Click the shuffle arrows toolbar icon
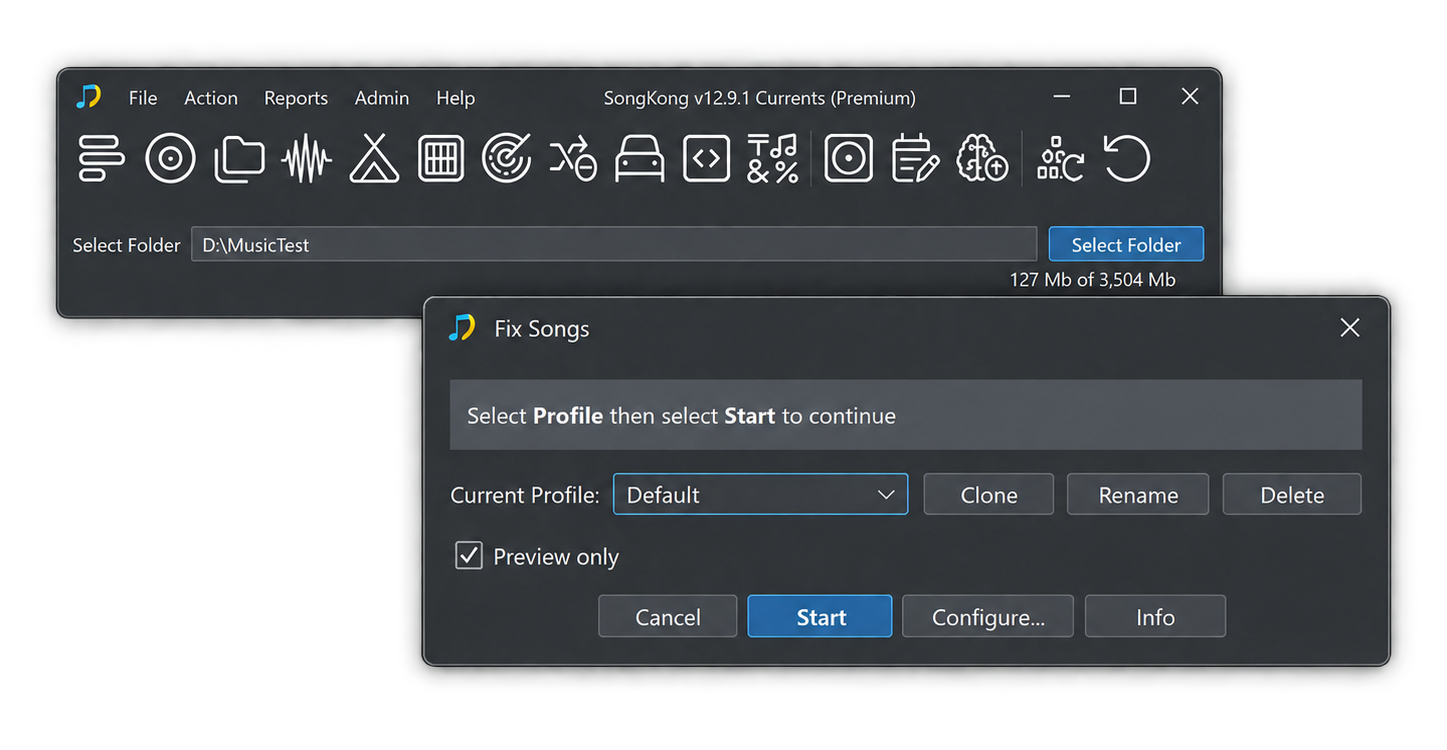Image resolution: width=1447 pixels, height=750 pixels. pos(573,159)
